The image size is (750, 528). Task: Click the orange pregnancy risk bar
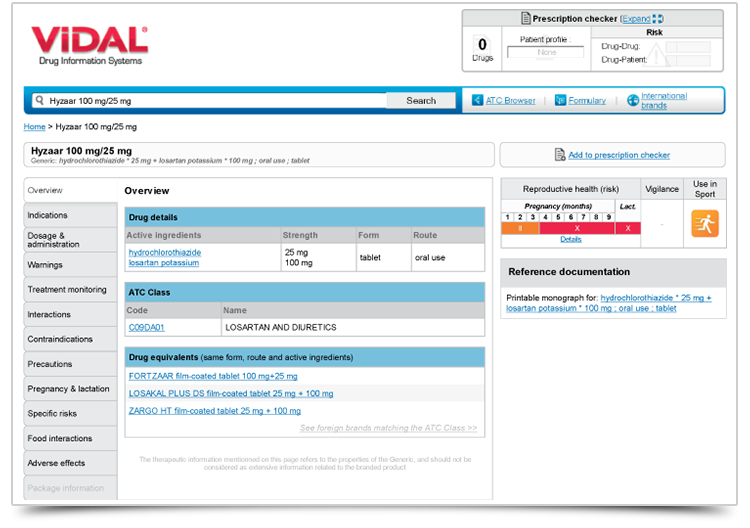coord(520,228)
